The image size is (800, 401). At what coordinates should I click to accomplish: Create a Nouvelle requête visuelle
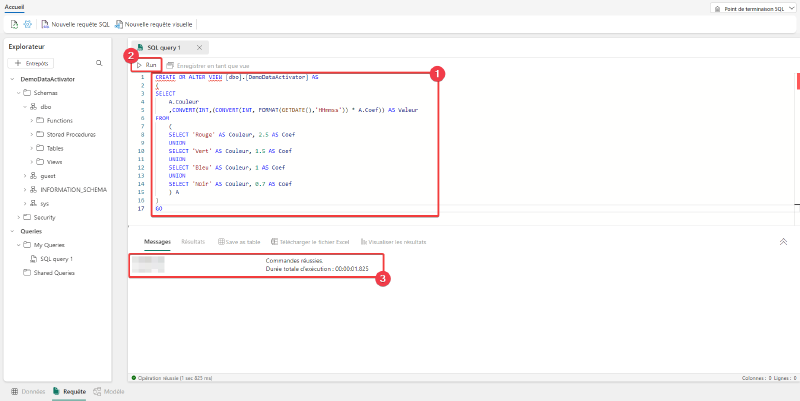154,24
